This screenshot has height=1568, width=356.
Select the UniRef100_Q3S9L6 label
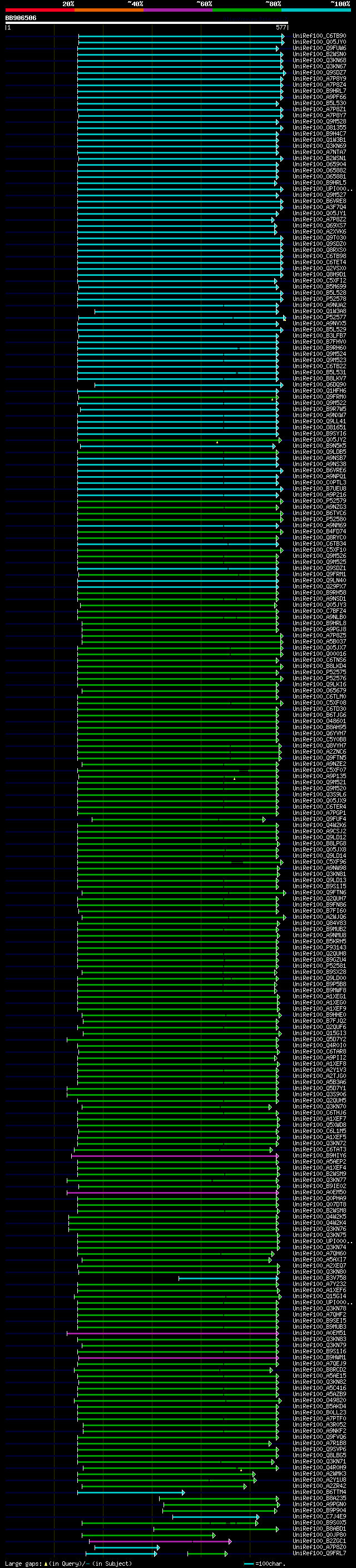click(319, 794)
